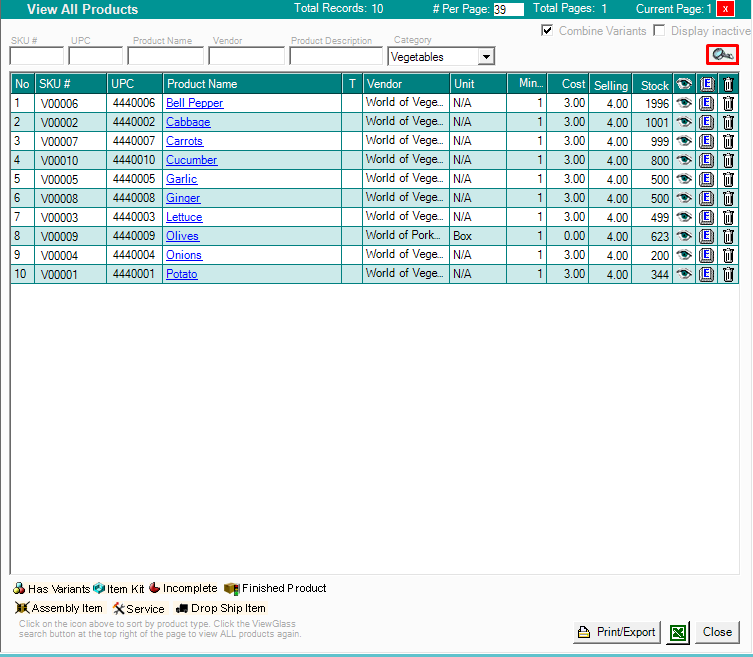
Task: Filter by Item Kit icon
Action: [x=99, y=589]
